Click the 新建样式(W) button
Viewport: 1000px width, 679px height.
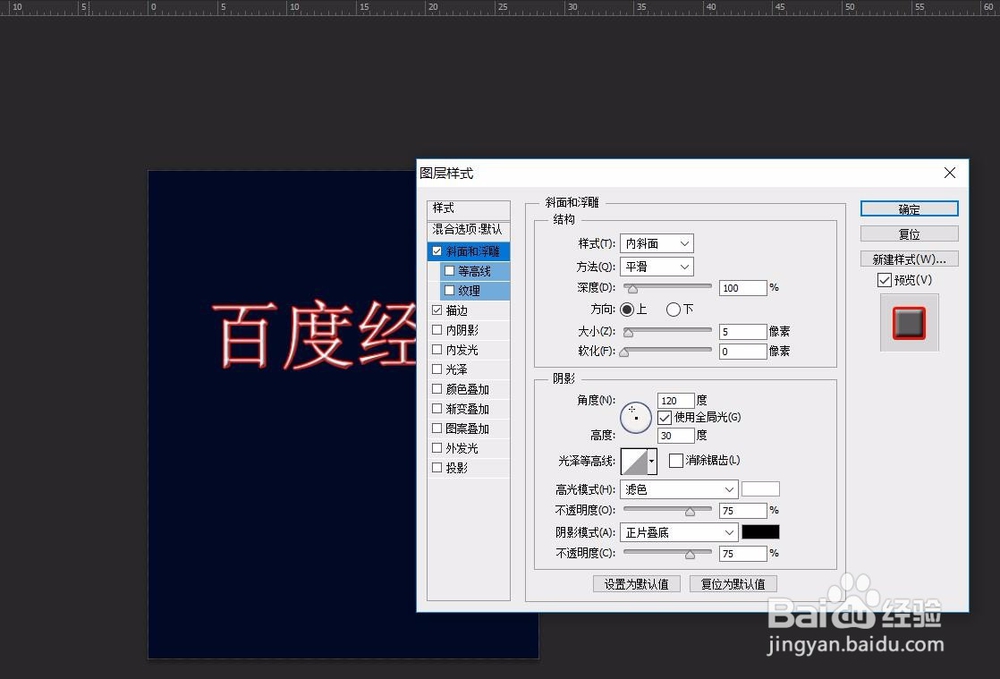(x=908, y=258)
